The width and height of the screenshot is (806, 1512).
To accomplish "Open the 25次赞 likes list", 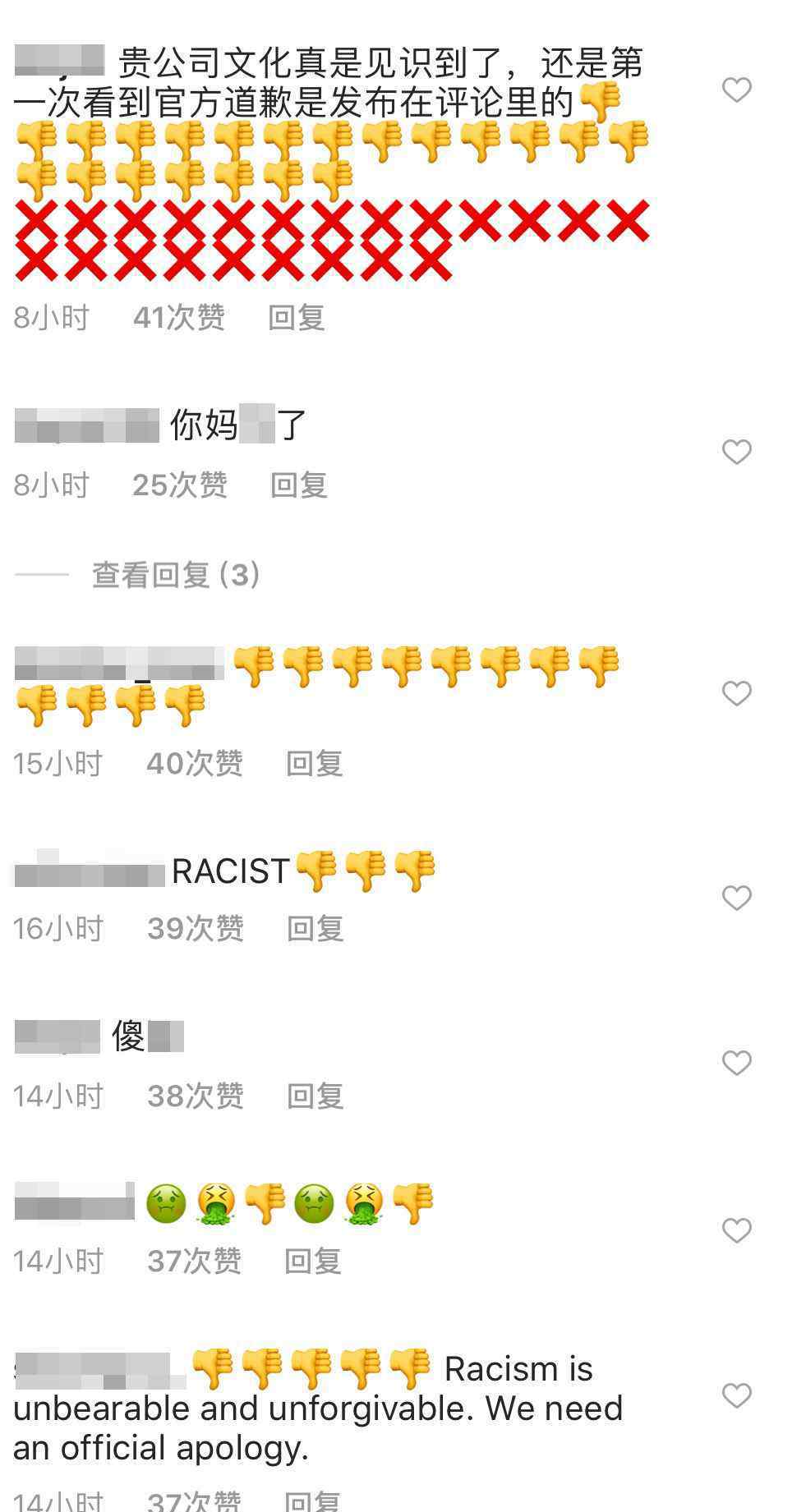I will click(x=180, y=485).
